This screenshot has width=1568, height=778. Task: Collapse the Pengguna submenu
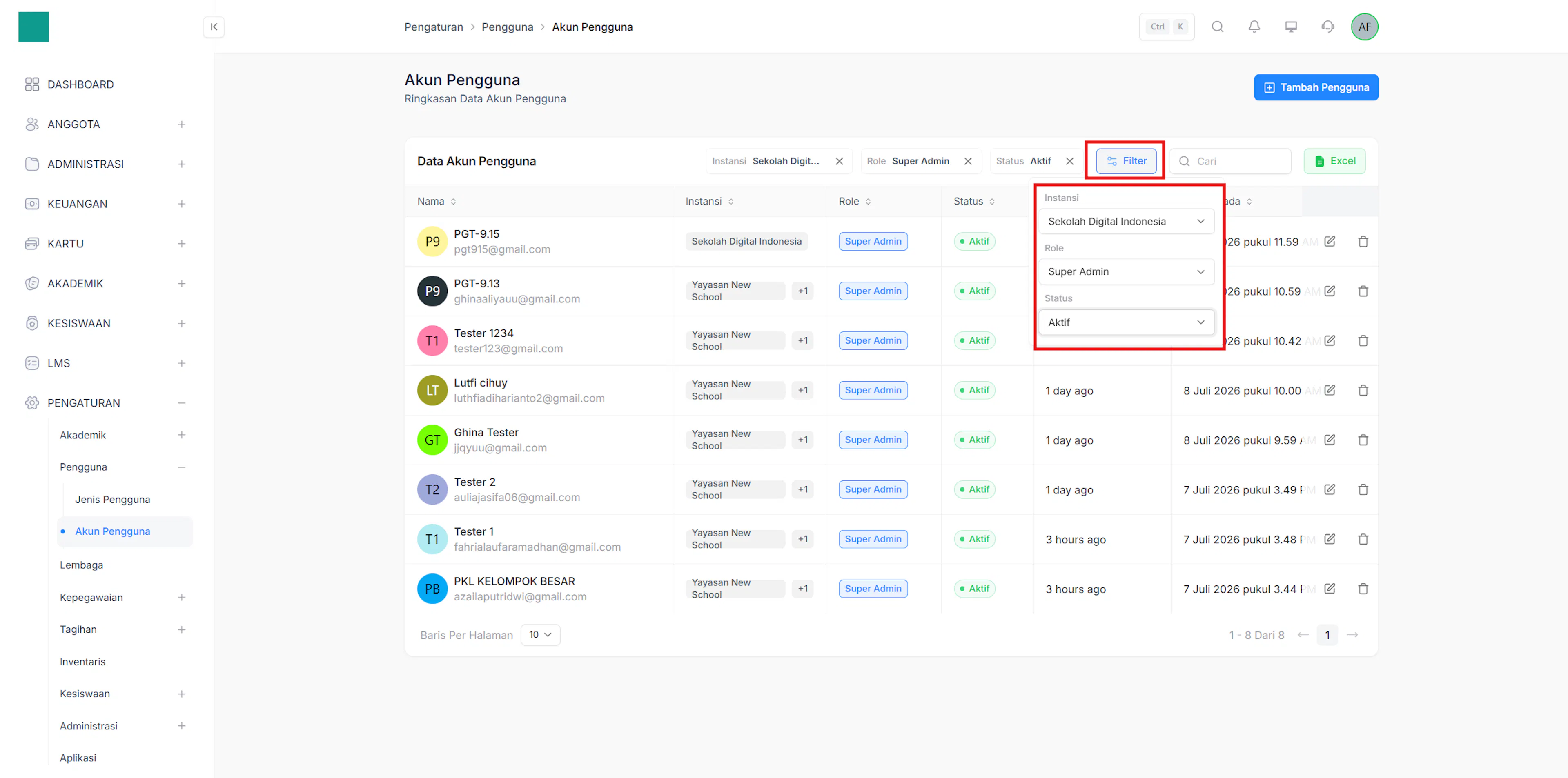[181, 467]
